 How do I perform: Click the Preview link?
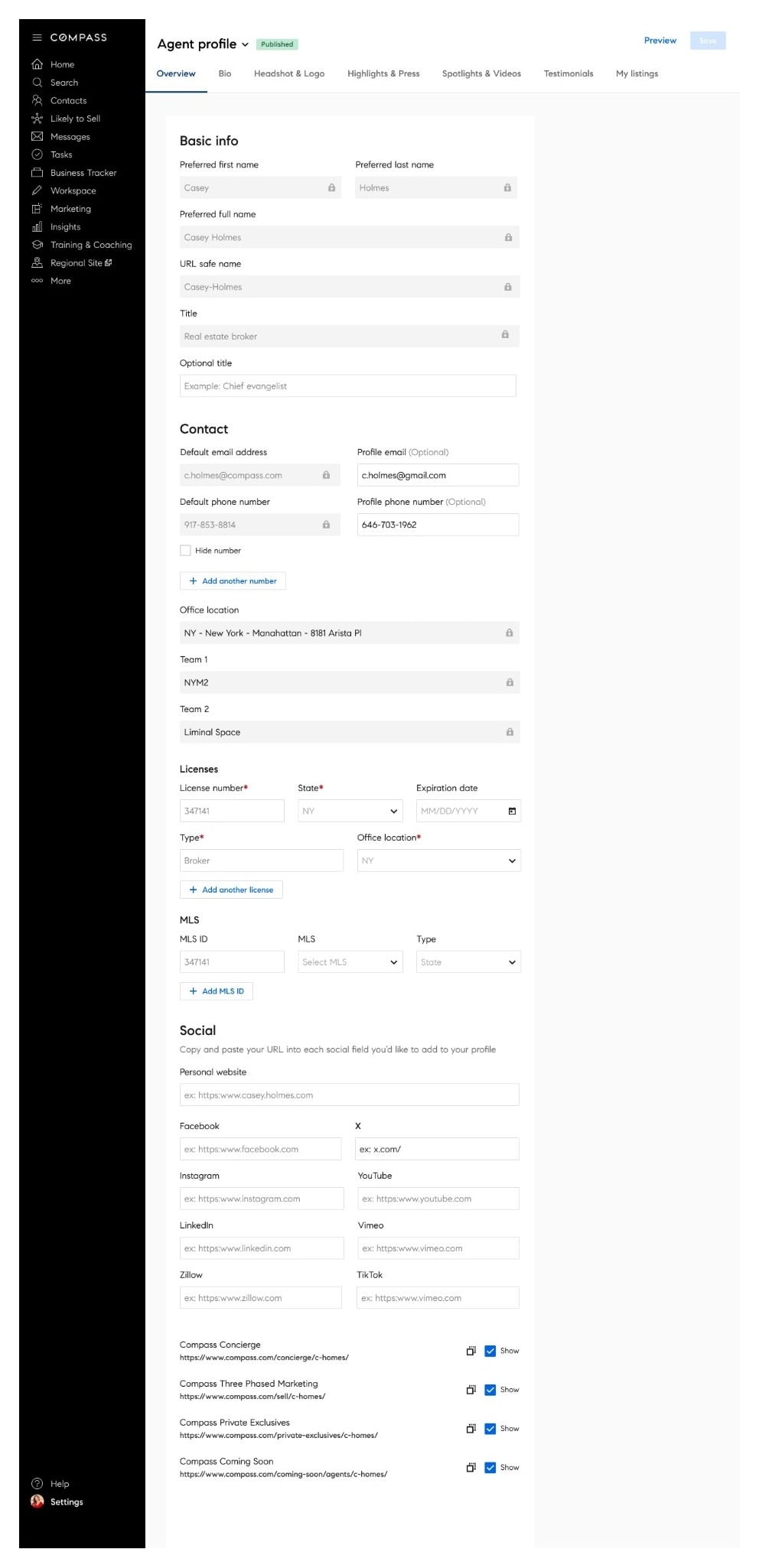click(x=660, y=41)
